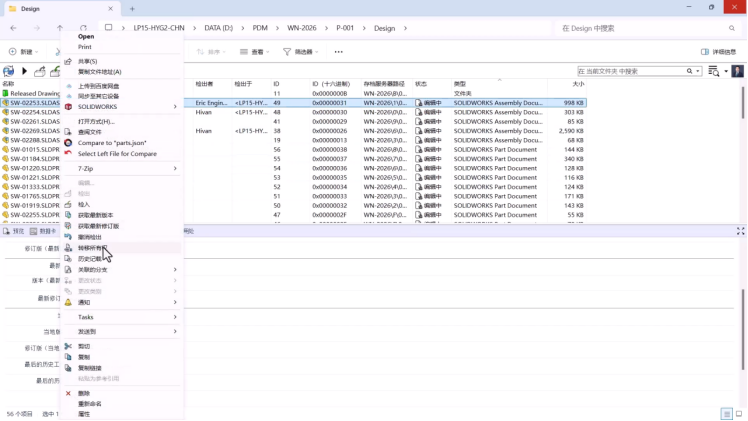Select 'Compare to parts.json' menu entry
This screenshot has height=421, width=748.
(x=112, y=142)
